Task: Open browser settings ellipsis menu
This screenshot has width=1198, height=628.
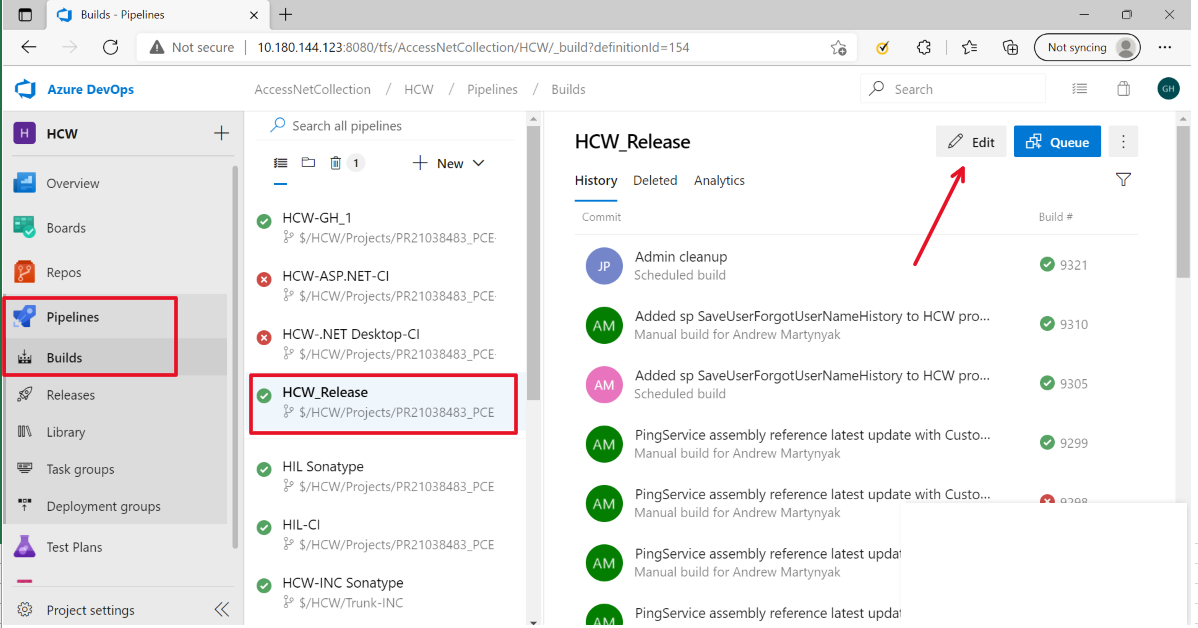Action: tap(1164, 47)
